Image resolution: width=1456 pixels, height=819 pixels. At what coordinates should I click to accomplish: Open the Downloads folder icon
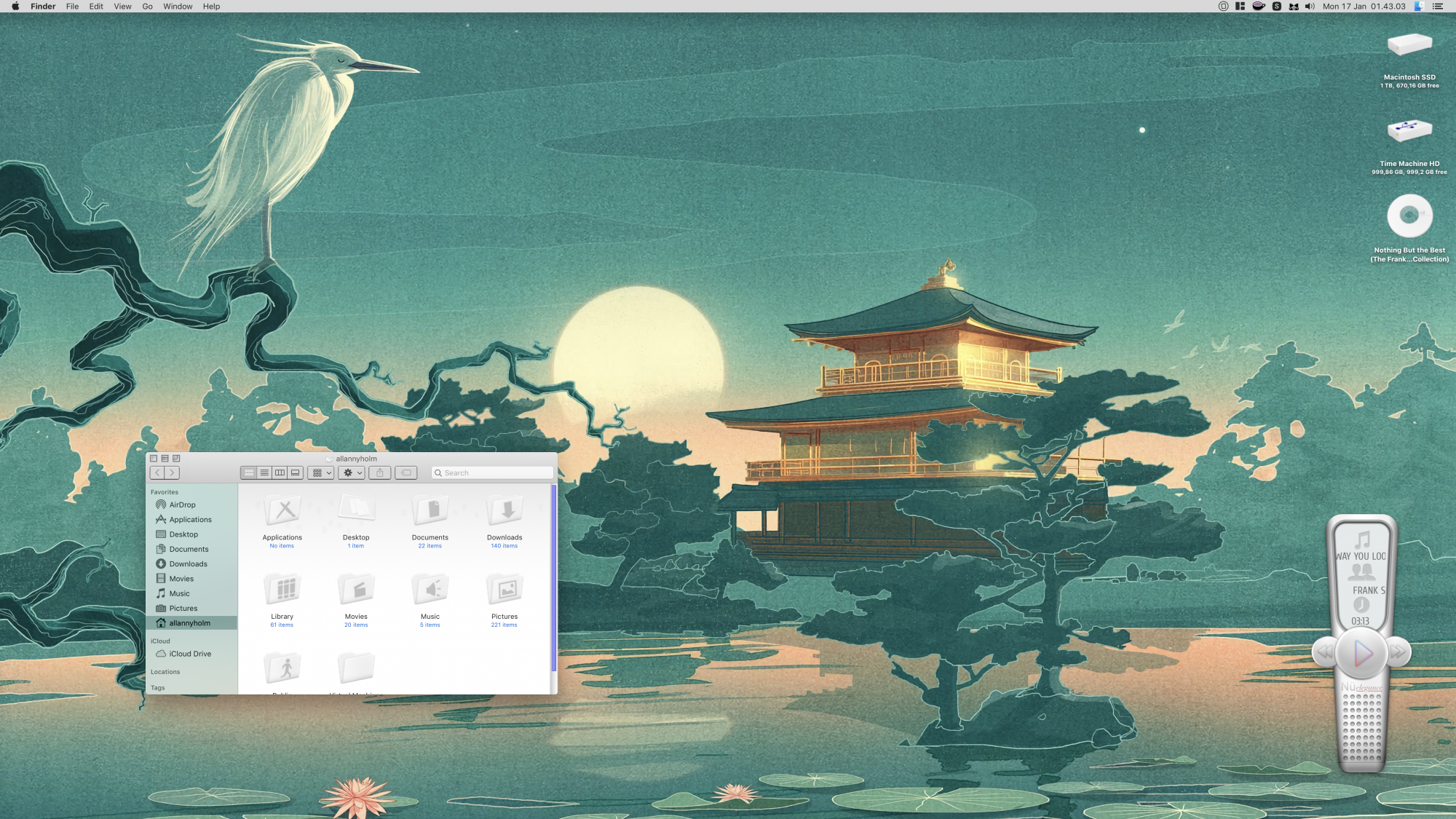(x=505, y=512)
